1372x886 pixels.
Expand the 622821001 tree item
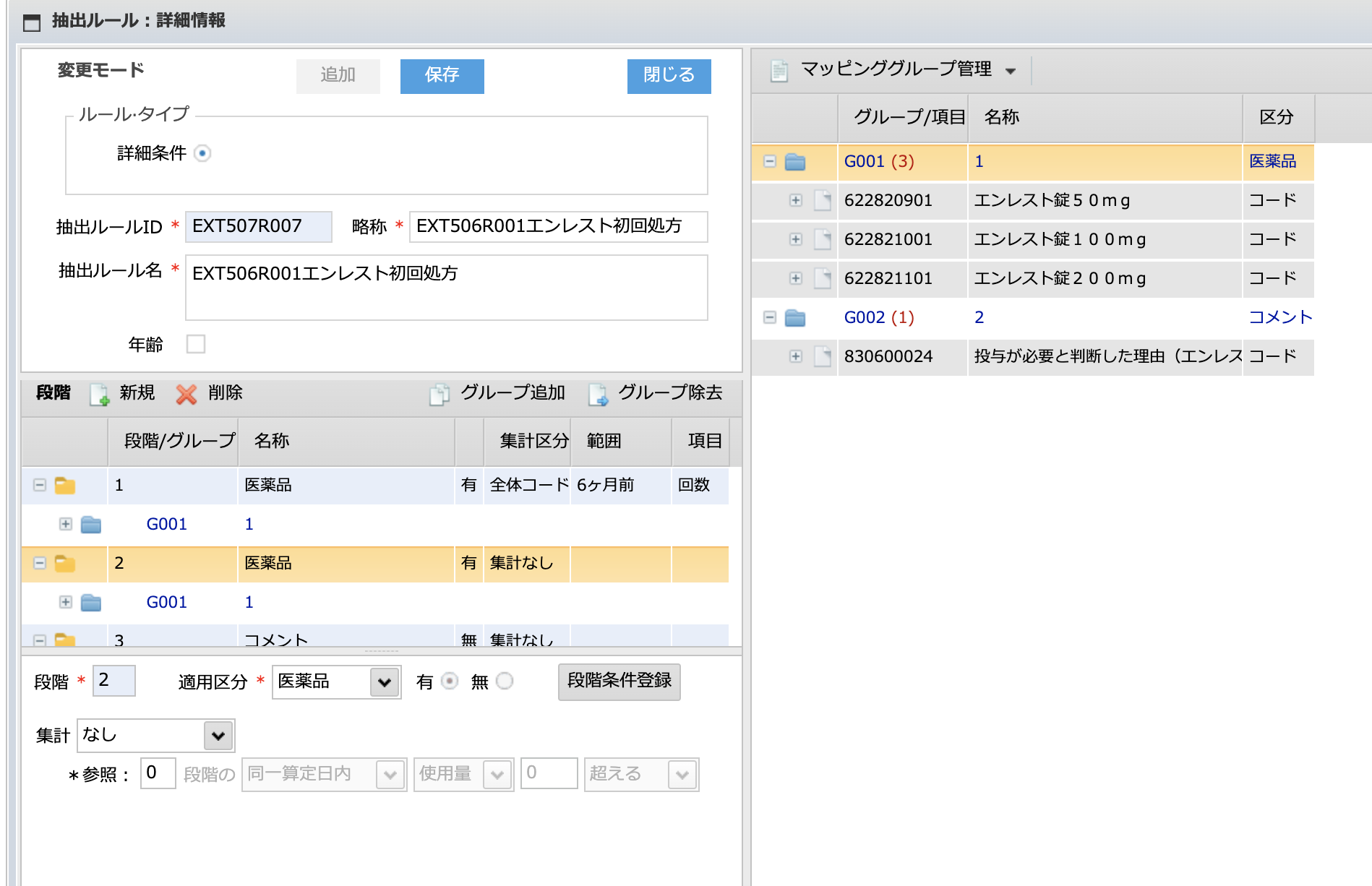[796, 239]
